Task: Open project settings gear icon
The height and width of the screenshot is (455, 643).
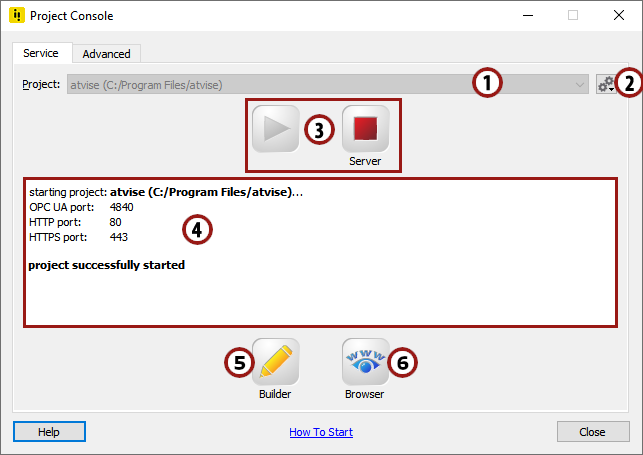Action: pos(606,84)
